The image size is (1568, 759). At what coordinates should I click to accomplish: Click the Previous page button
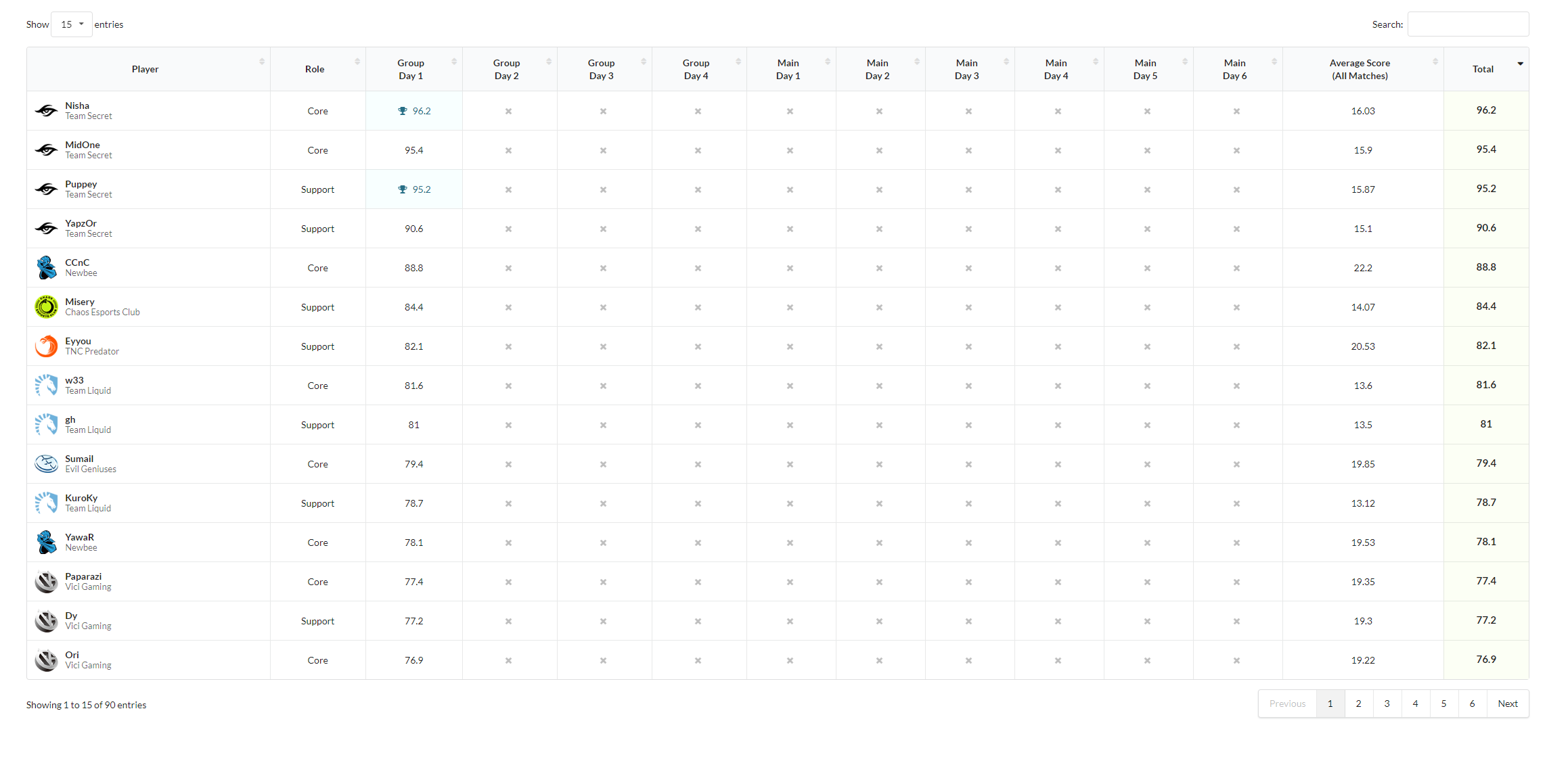point(1287,704)
